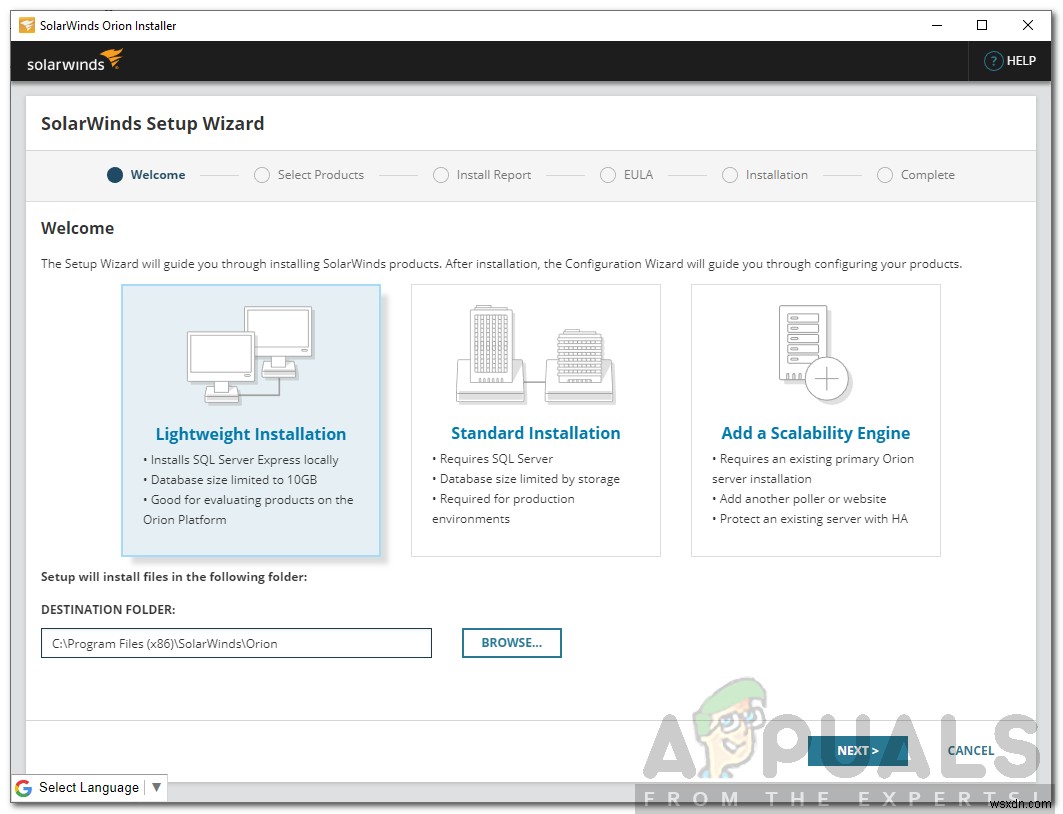Select the EULA step circle

(x=607, y=175)
